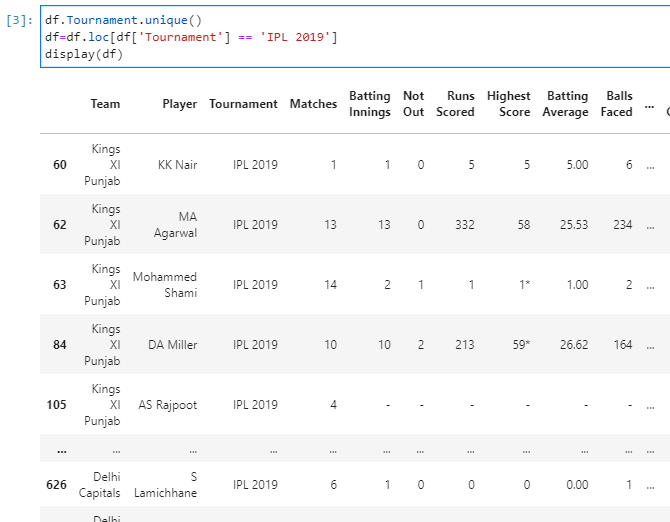Click inside the code cell editor
The image size is (670, 522).
[x=355, y=37]
